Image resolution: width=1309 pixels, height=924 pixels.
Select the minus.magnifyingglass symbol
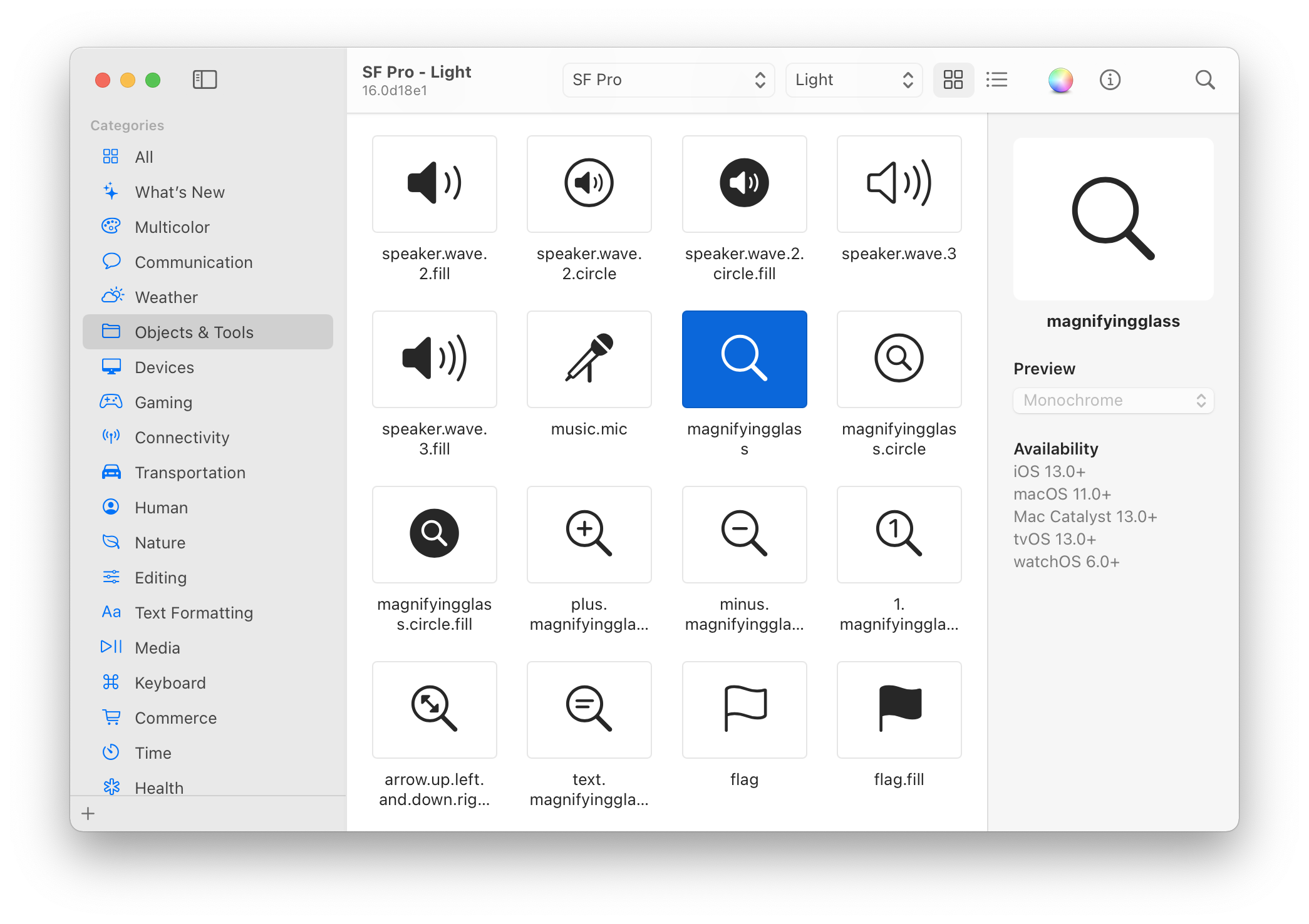(744, 535)
